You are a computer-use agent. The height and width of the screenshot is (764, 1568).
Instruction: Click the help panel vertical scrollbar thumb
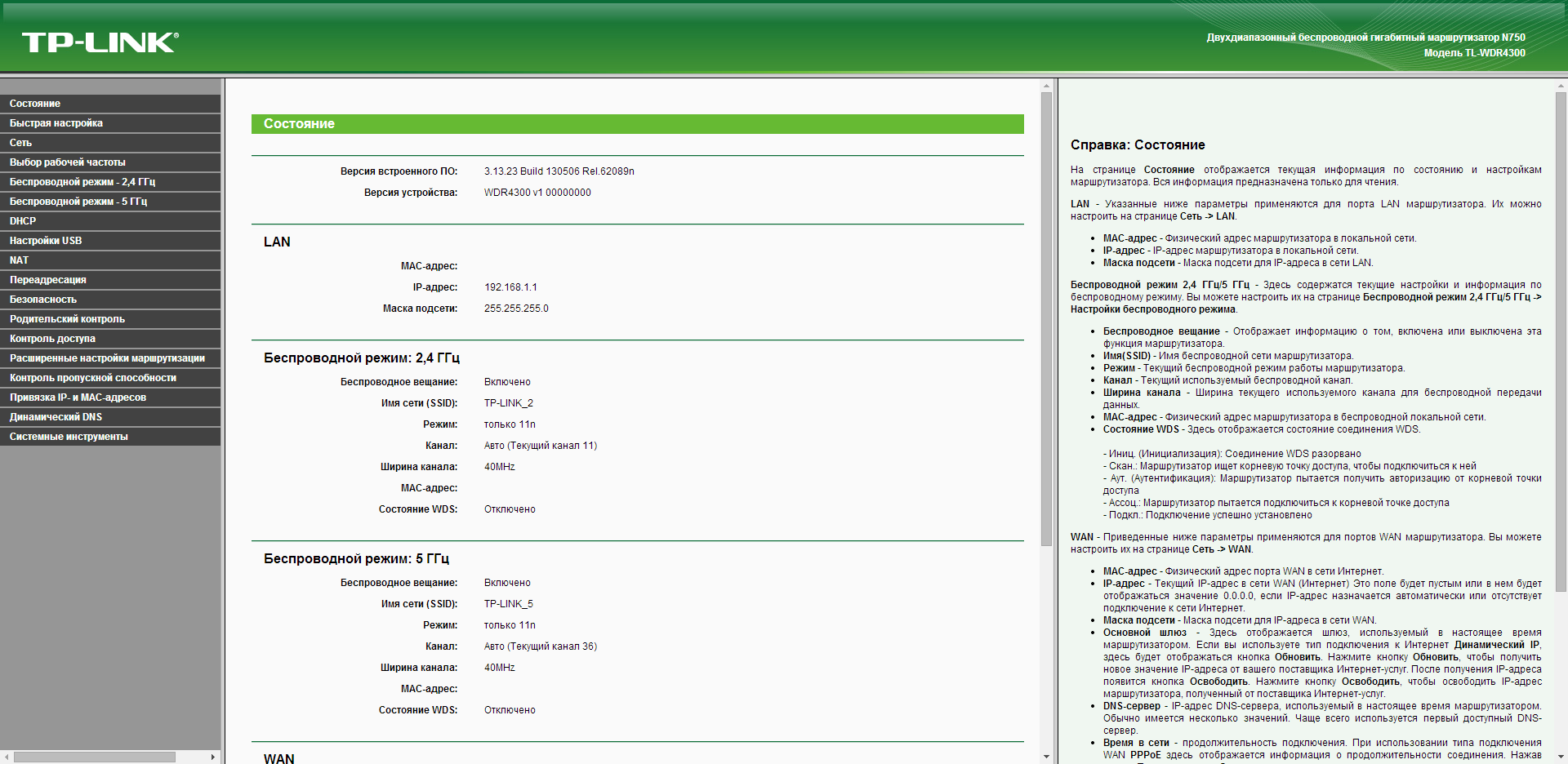(1561, 342)
